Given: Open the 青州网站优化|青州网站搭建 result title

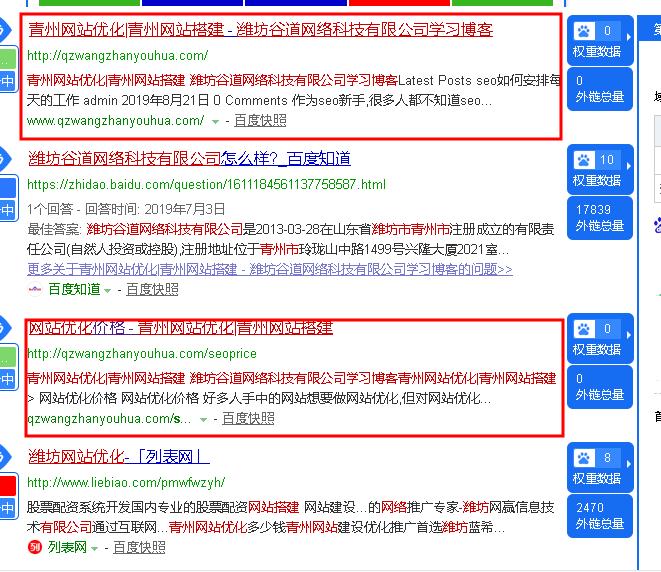Looking at the screenshot, I should point(260,30).
